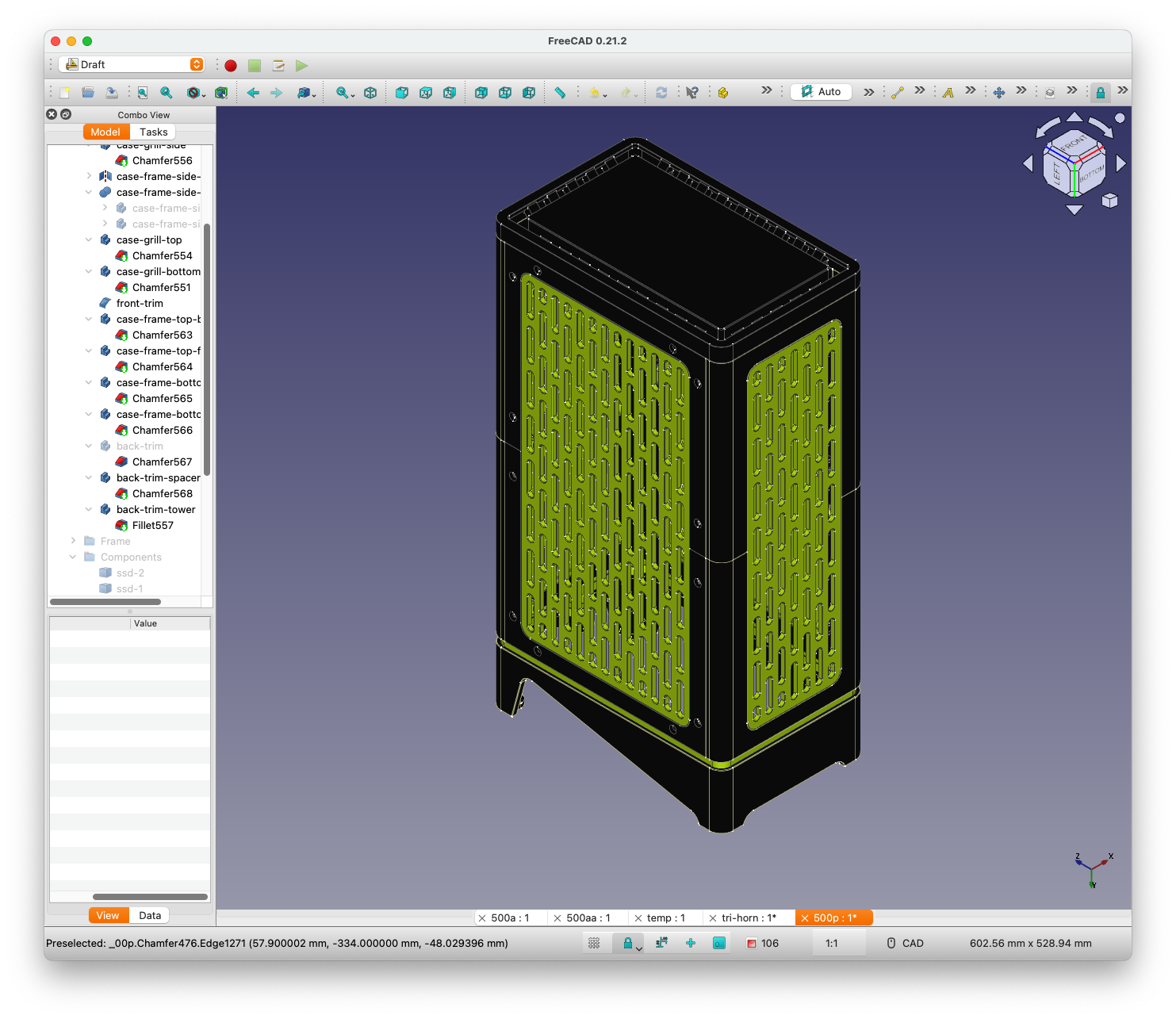Open the Draft workbench selector dropdown
The width and height of the screenshot is (1176, 1019).
pos(132,64)
